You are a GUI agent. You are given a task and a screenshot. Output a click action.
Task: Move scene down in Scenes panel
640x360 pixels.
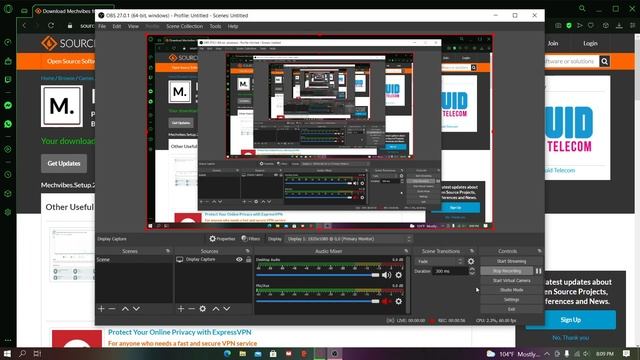click(x=136, y=309)
